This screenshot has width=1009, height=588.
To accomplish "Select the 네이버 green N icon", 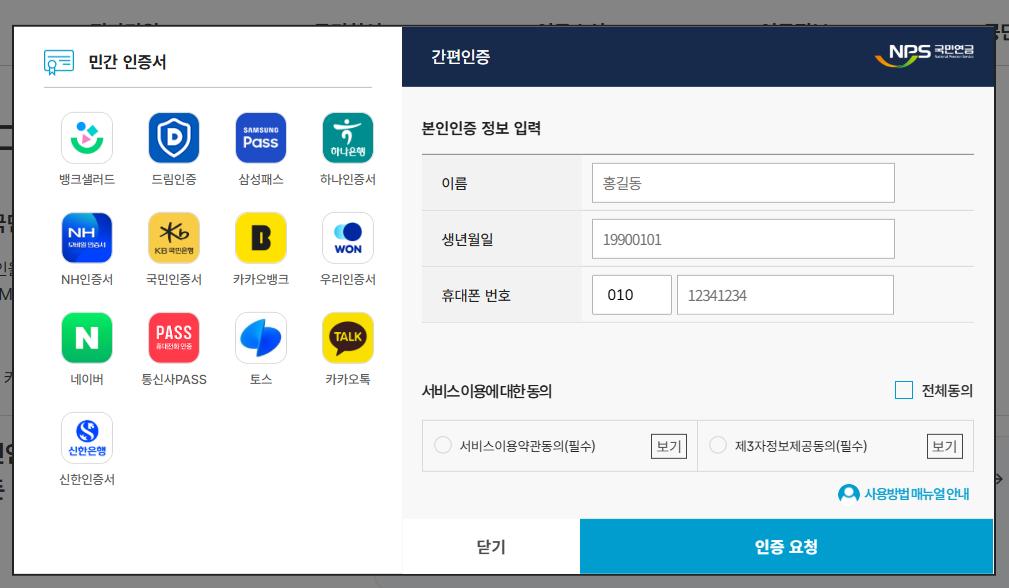I will click(87, 338).
